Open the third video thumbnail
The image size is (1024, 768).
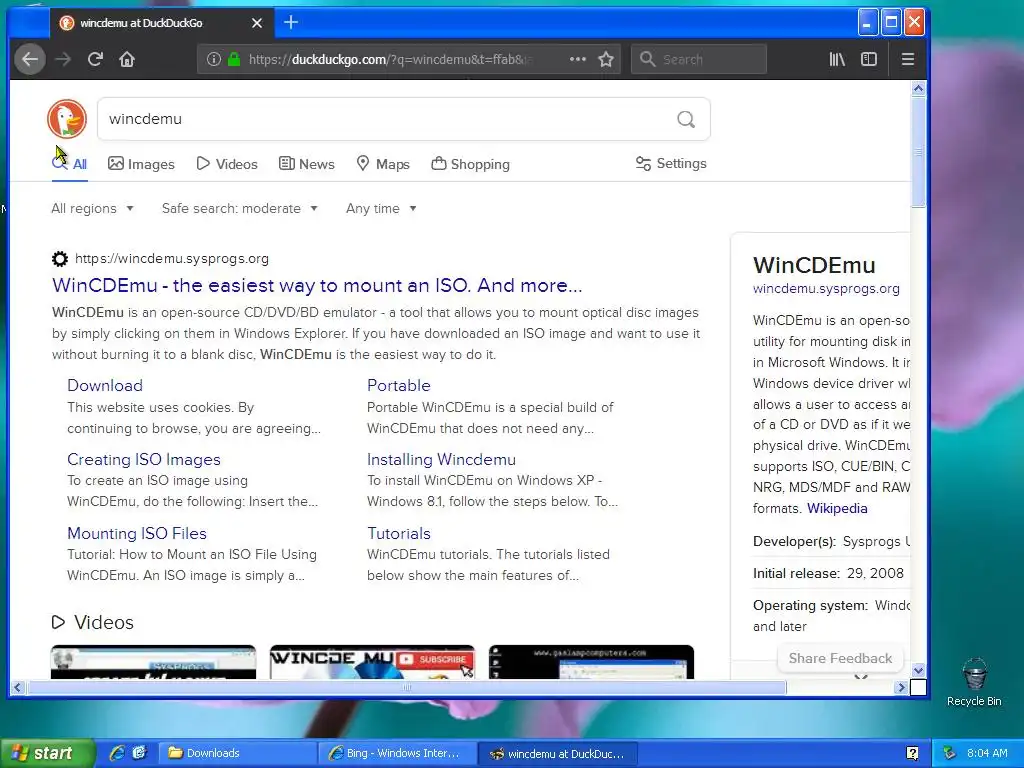point(591,662)
